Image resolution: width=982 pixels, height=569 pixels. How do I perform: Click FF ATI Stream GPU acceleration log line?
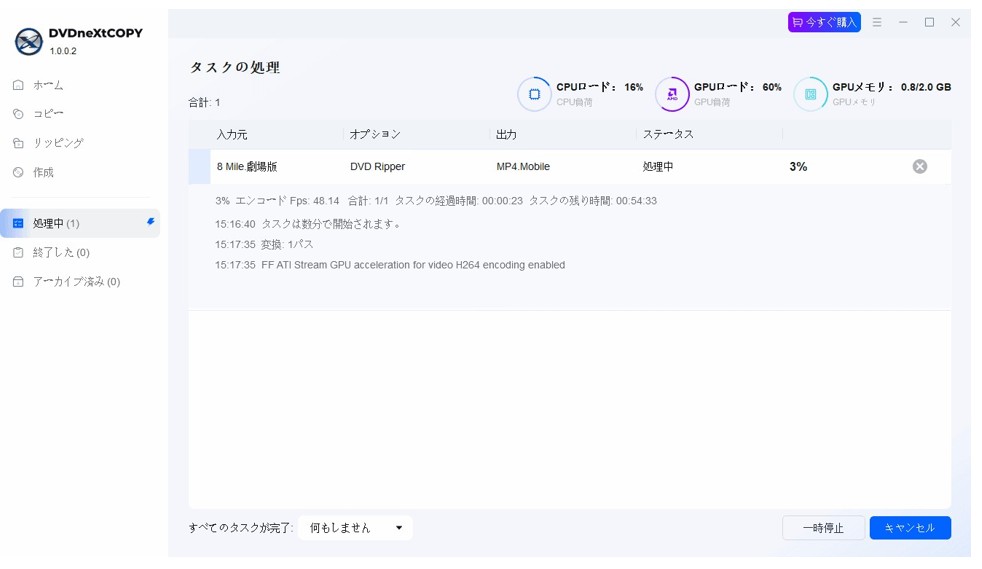click(x=390, y=265)
